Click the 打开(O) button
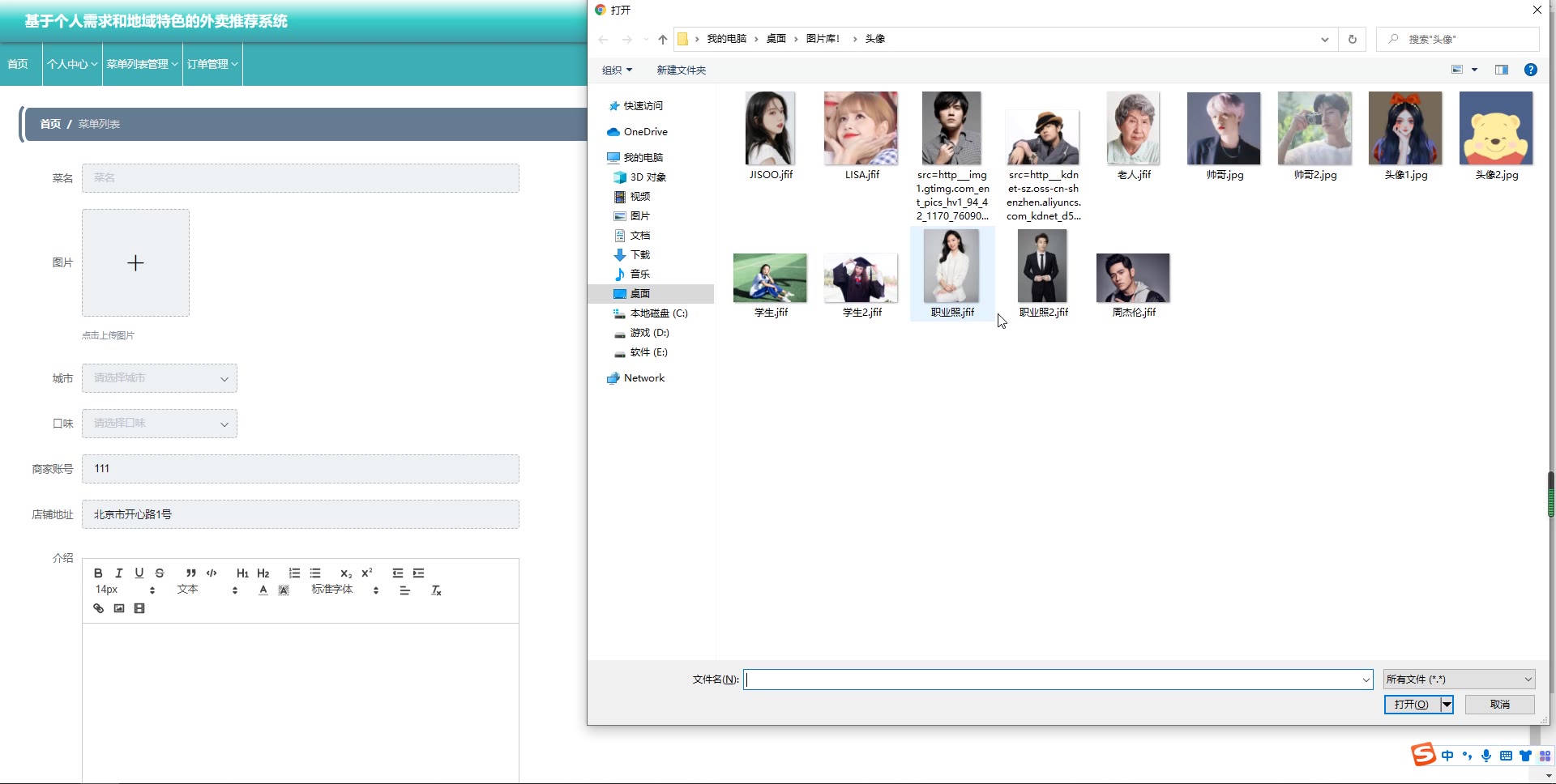The width and height of the screenshot is (1556, 784). (x=1412, y=705)
